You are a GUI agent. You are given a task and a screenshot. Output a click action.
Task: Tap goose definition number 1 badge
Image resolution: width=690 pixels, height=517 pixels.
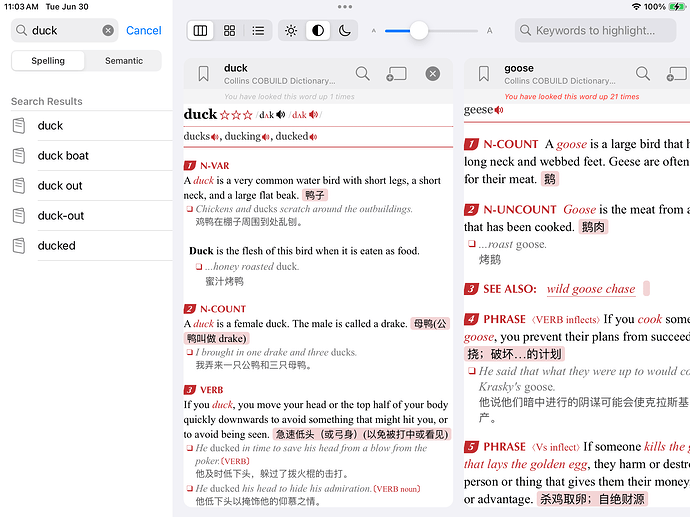[x=471, y=144]
